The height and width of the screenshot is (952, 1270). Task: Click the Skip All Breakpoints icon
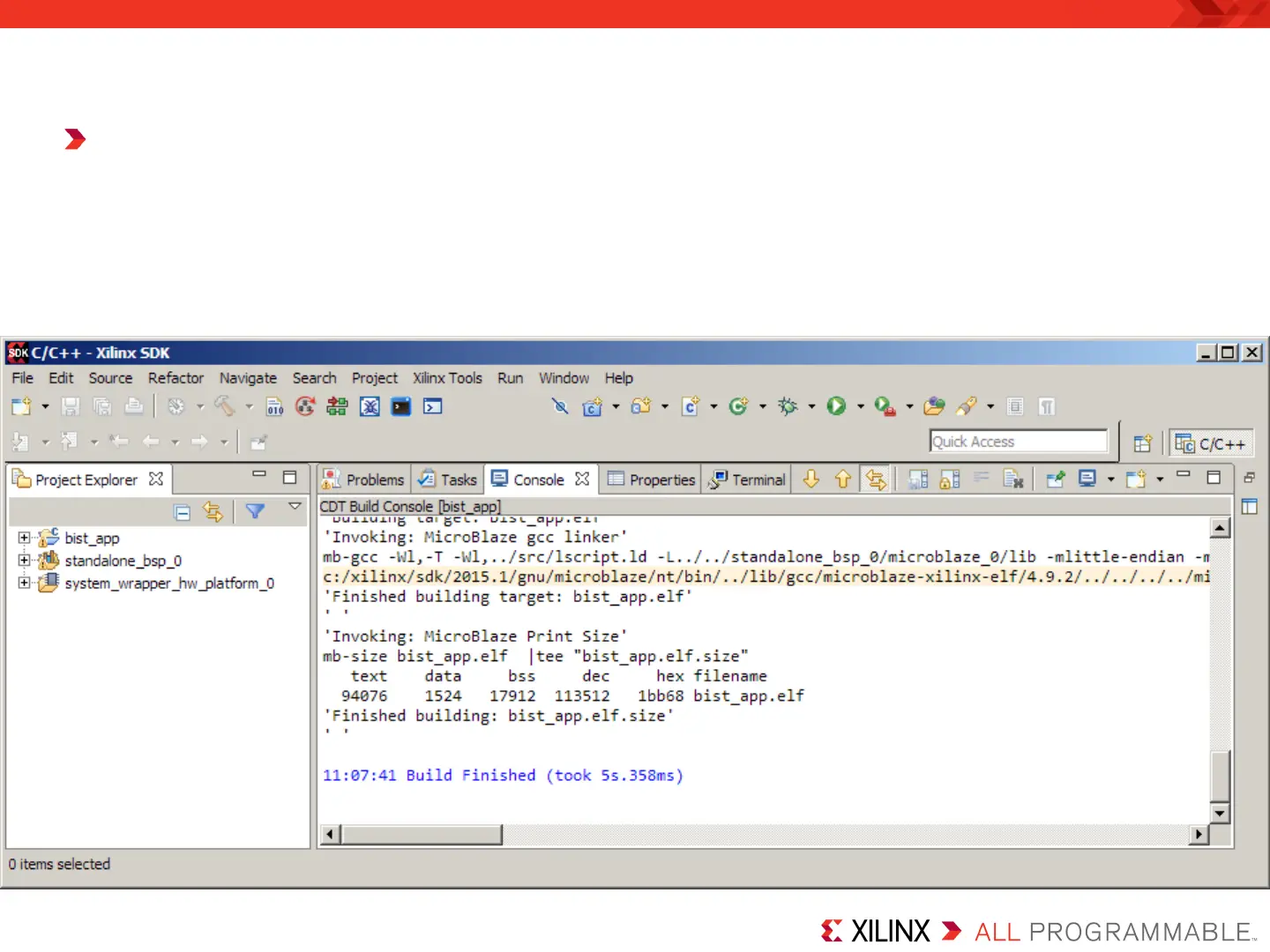560,406
